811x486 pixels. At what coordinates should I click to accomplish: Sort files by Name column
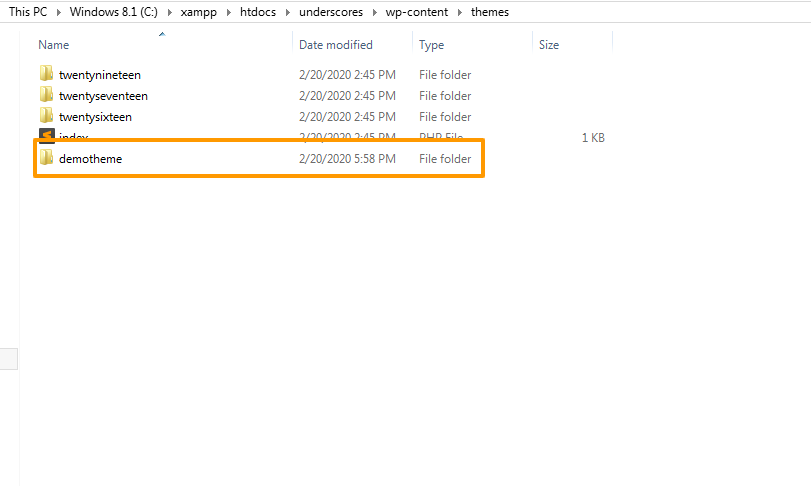click(53, 45)
